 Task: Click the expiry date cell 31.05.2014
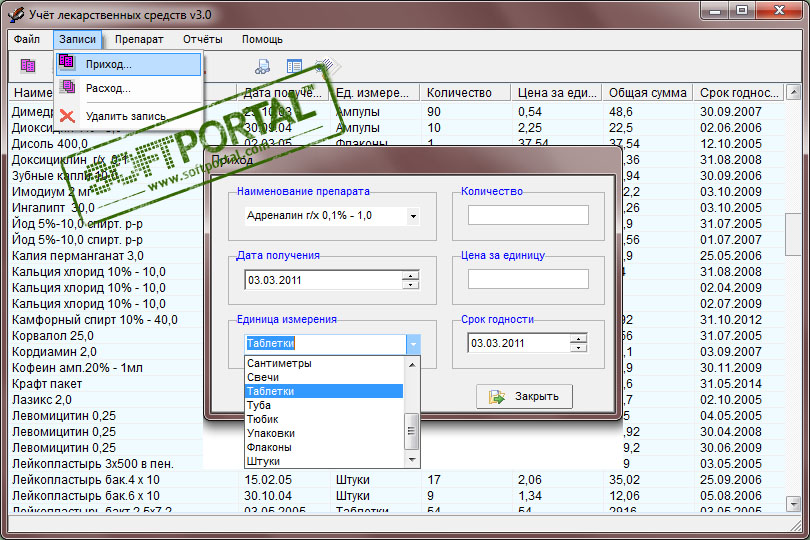730,384
